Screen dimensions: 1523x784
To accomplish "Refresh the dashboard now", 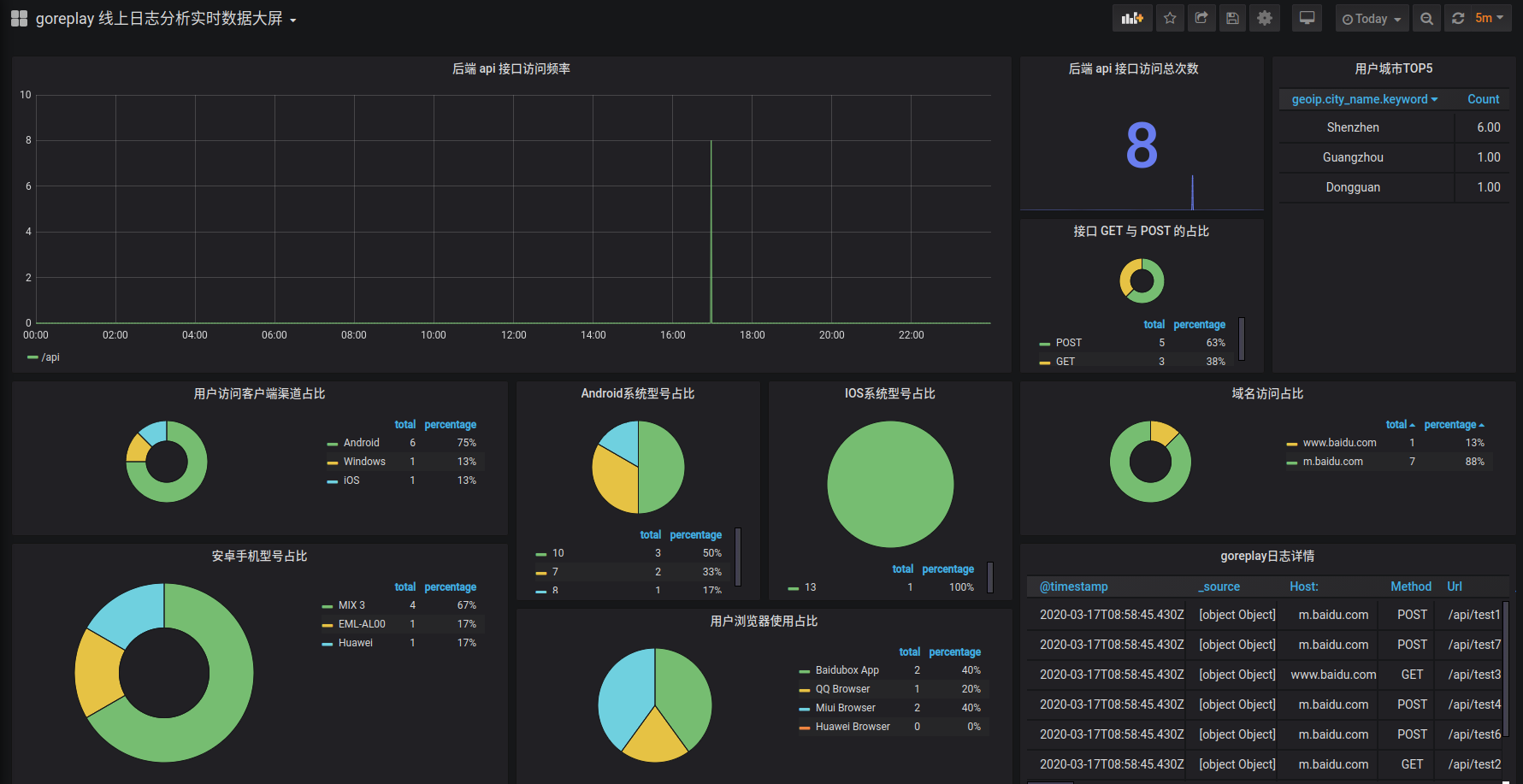I will tap(1458, 18).
